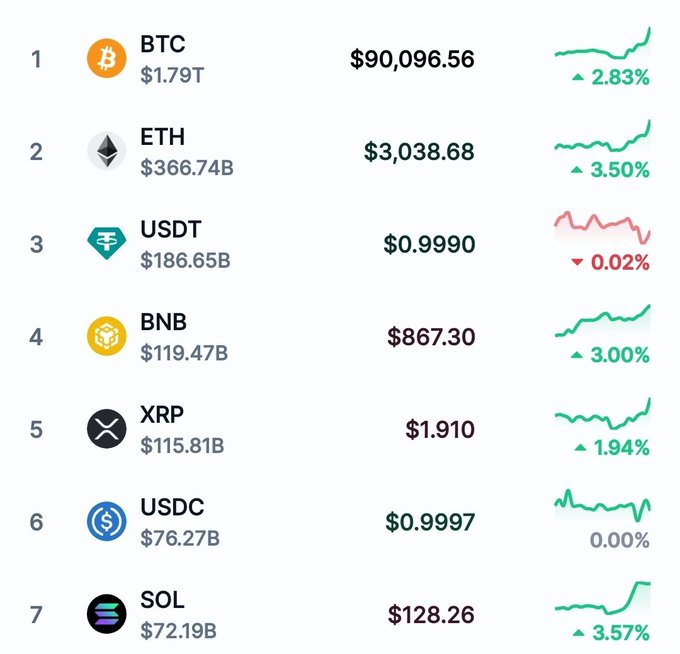Click the Solana coin icon
This screenshot has width=680, height=654.
pyautogui.click(x=106, y=614)
